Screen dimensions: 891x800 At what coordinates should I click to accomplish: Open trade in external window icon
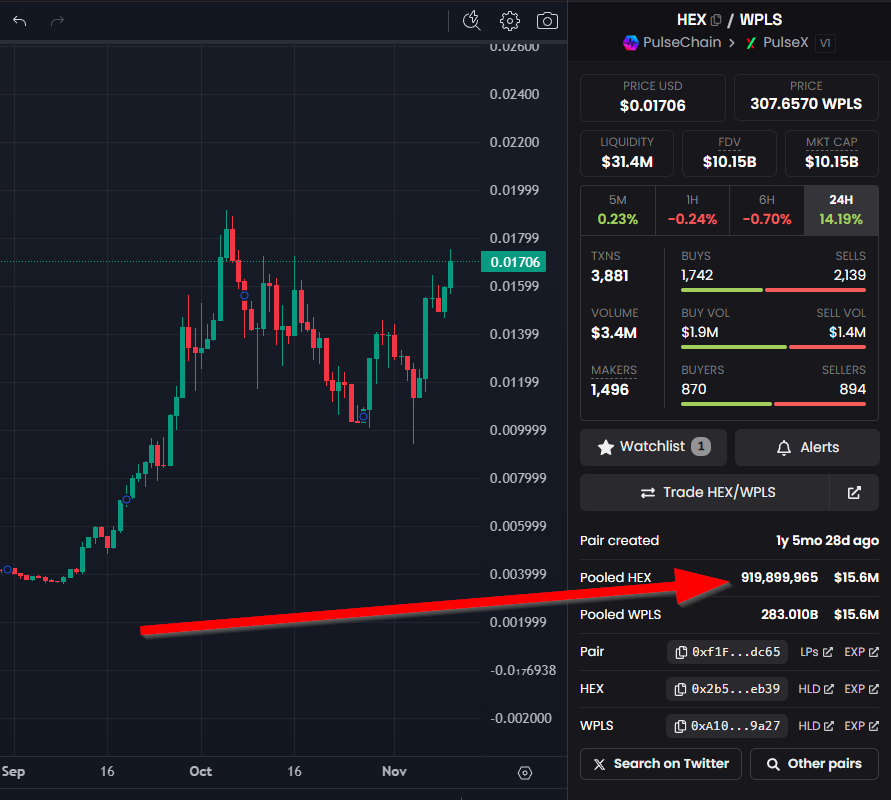point(854,493)
